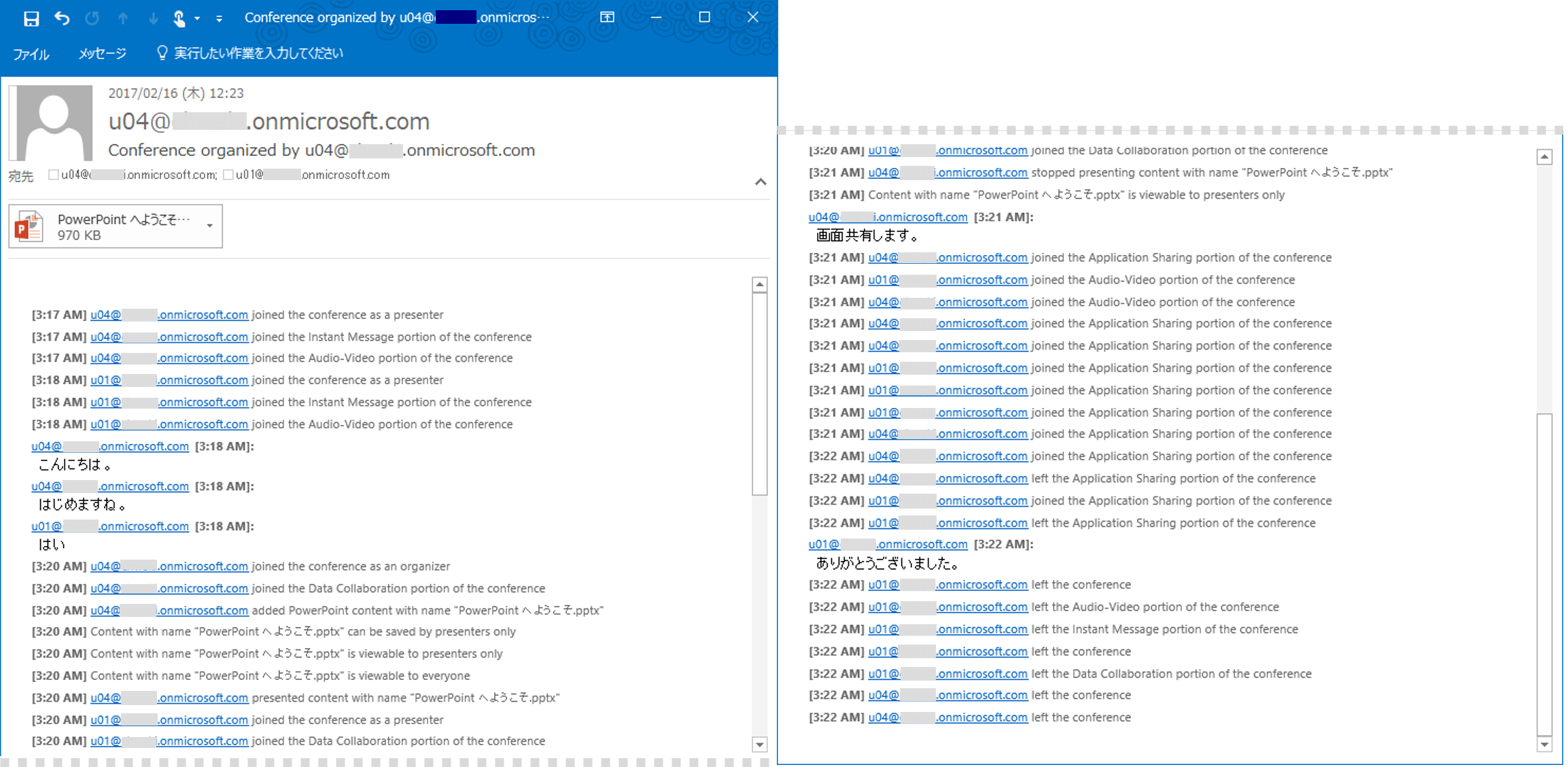Click text 'can be saved by presenters only' row
The image size is (1568, 767).
(x=432, y=632)
